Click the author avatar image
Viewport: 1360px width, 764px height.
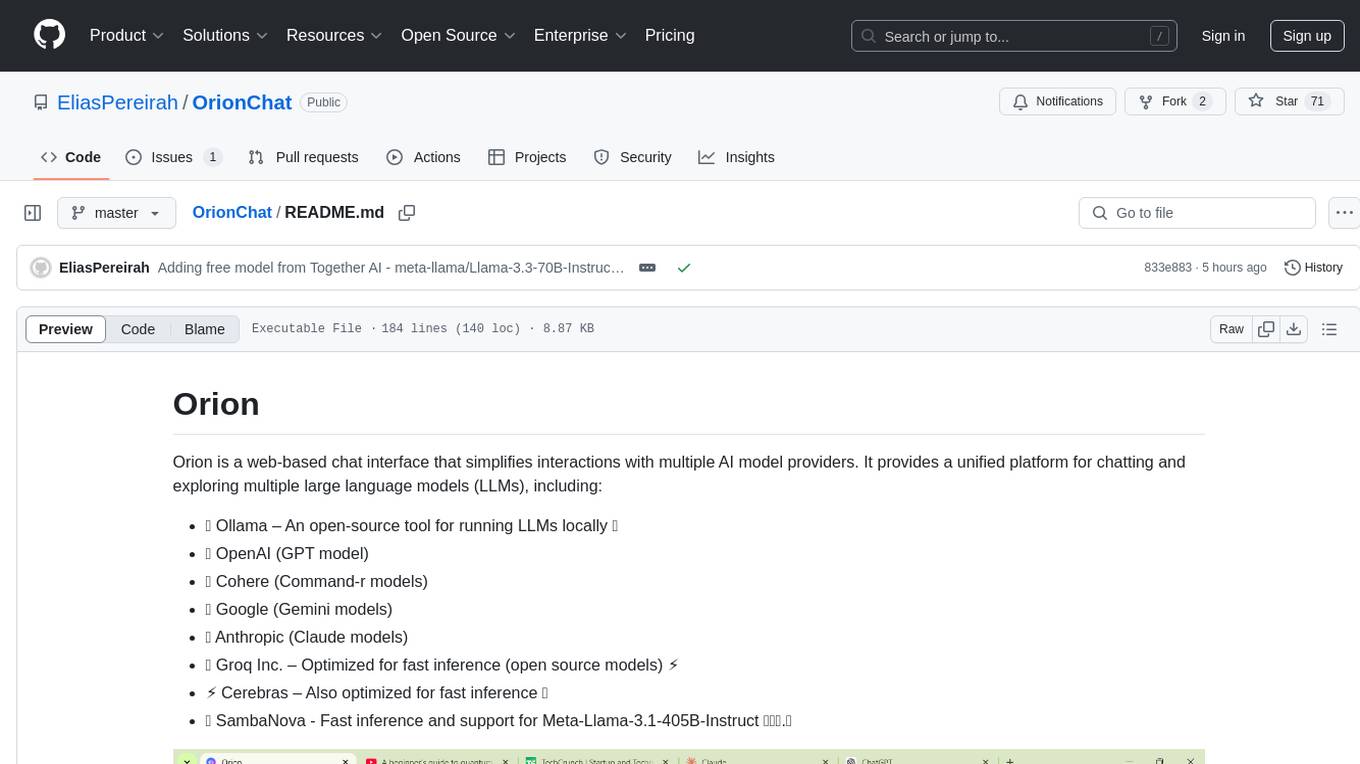41,267
